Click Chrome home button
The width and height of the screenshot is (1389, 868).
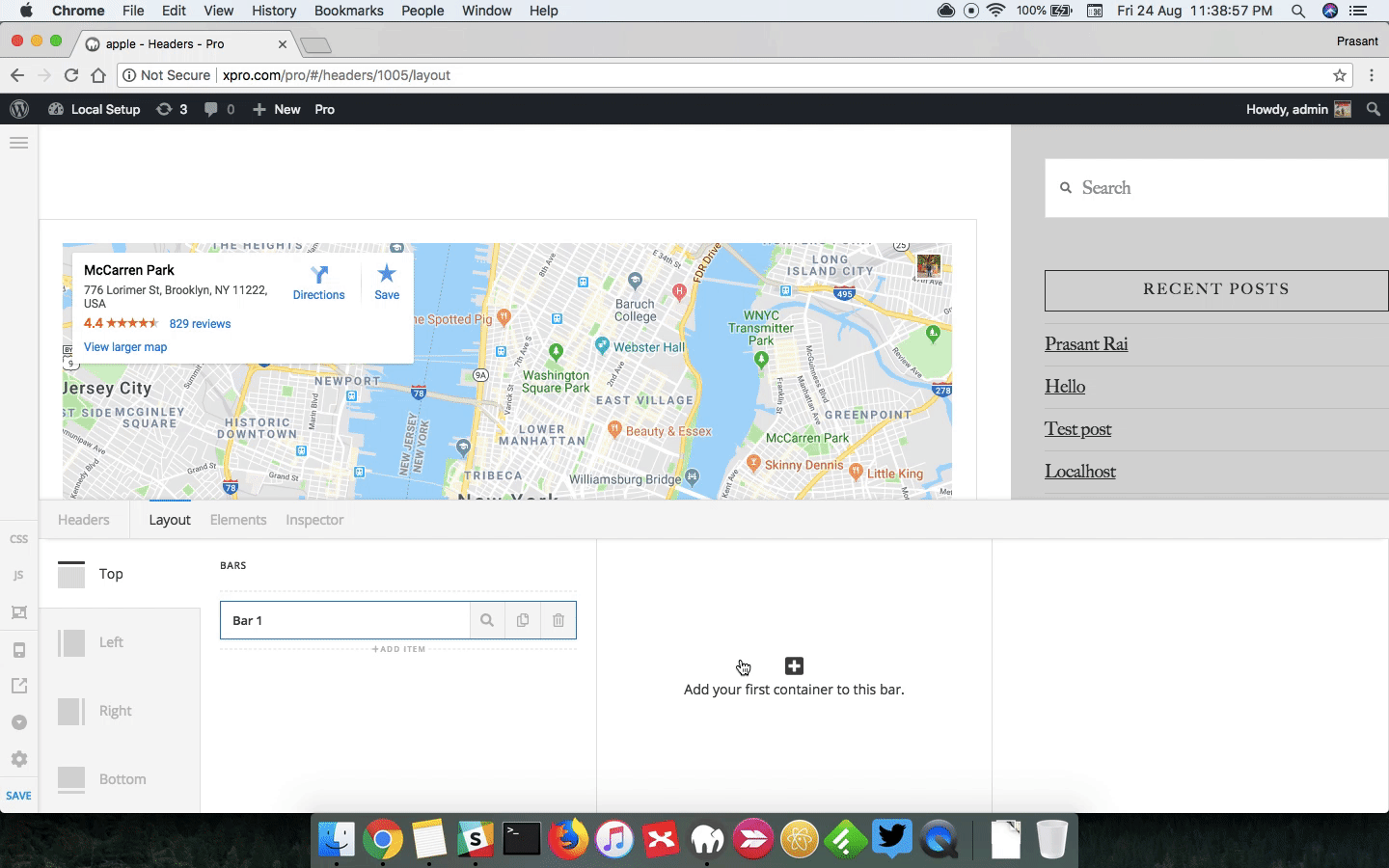[98, 75]
